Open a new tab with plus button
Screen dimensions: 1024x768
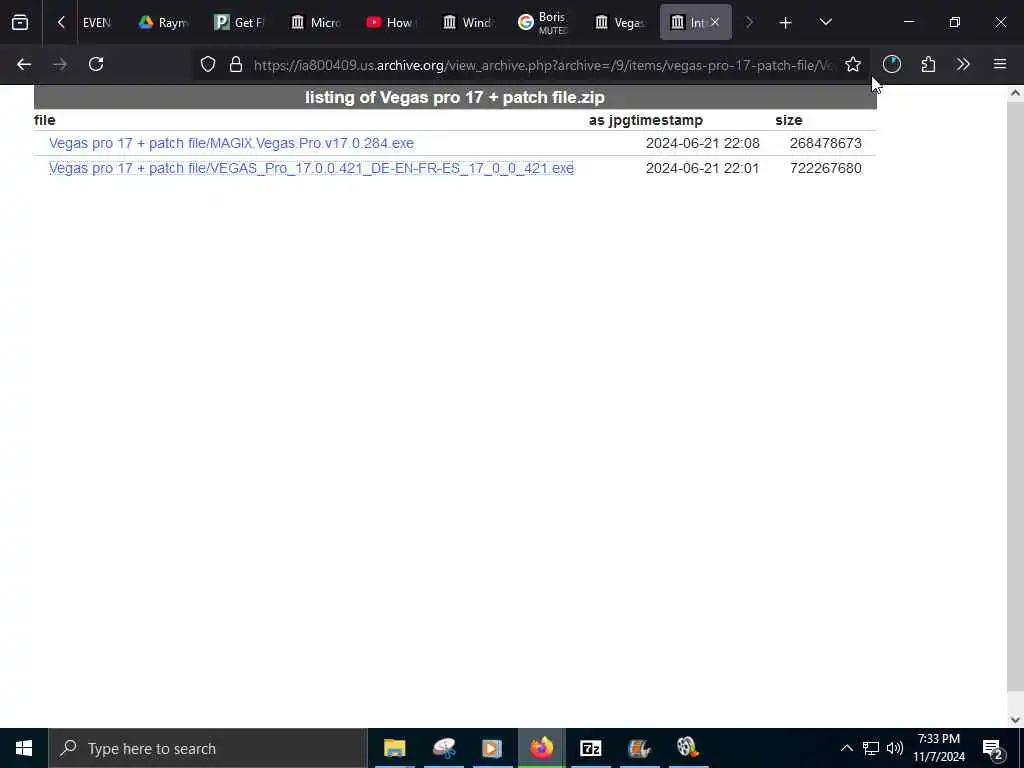[x=785, y=23]
